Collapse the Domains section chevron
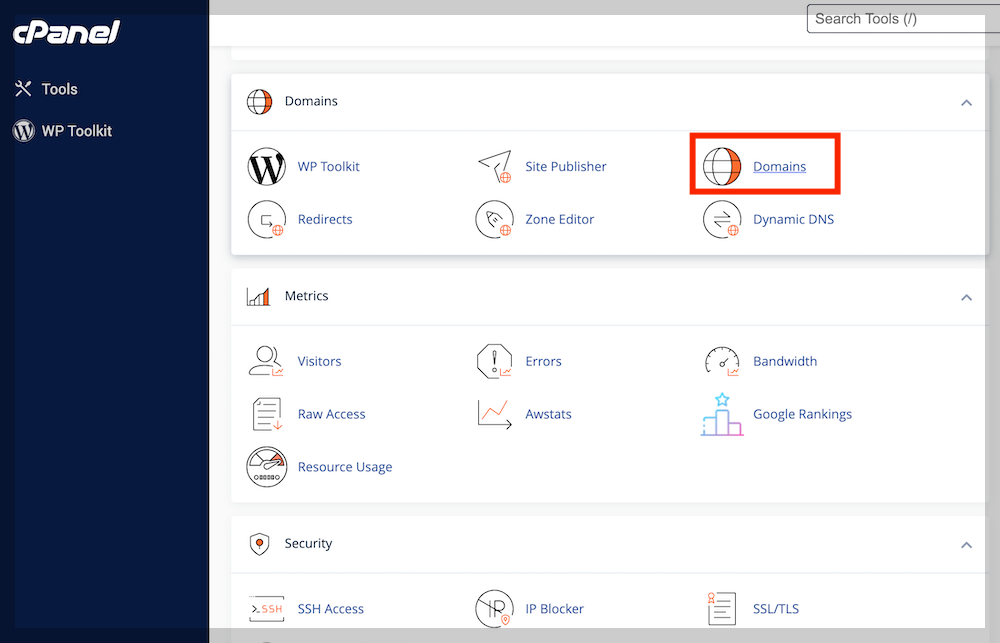The image size is (1000, 643). click(966, 103)
